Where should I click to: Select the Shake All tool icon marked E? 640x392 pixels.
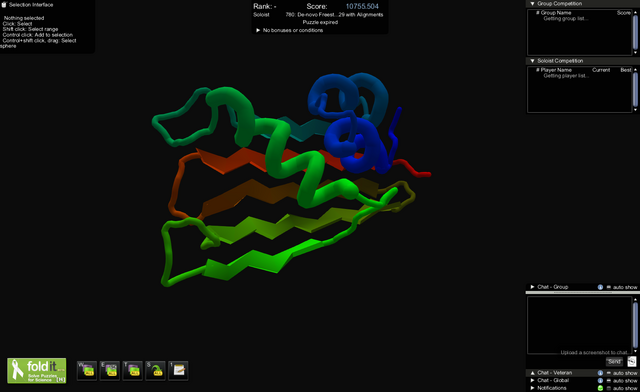coord(110,370)
